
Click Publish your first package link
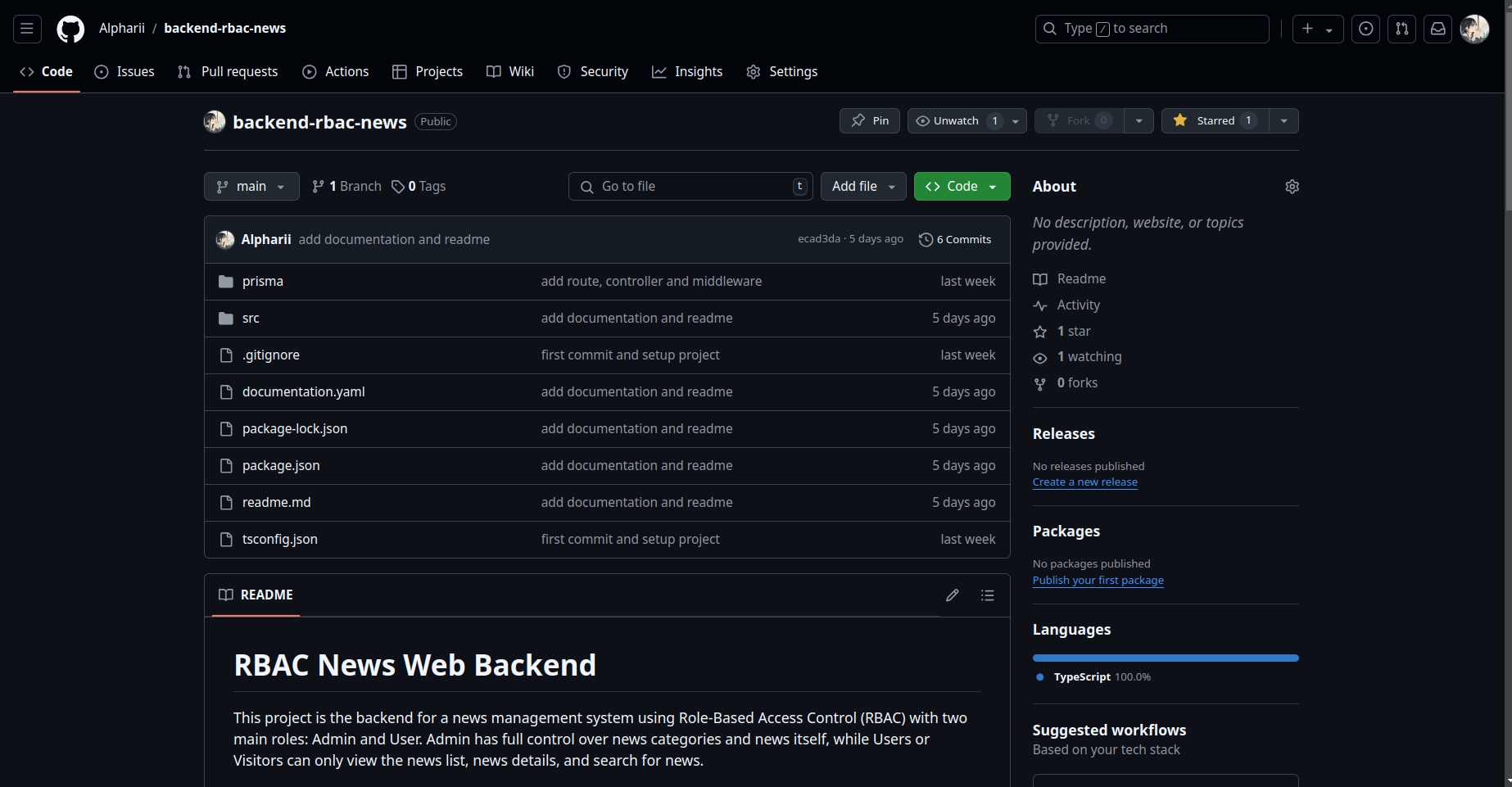click(1098, 581)
